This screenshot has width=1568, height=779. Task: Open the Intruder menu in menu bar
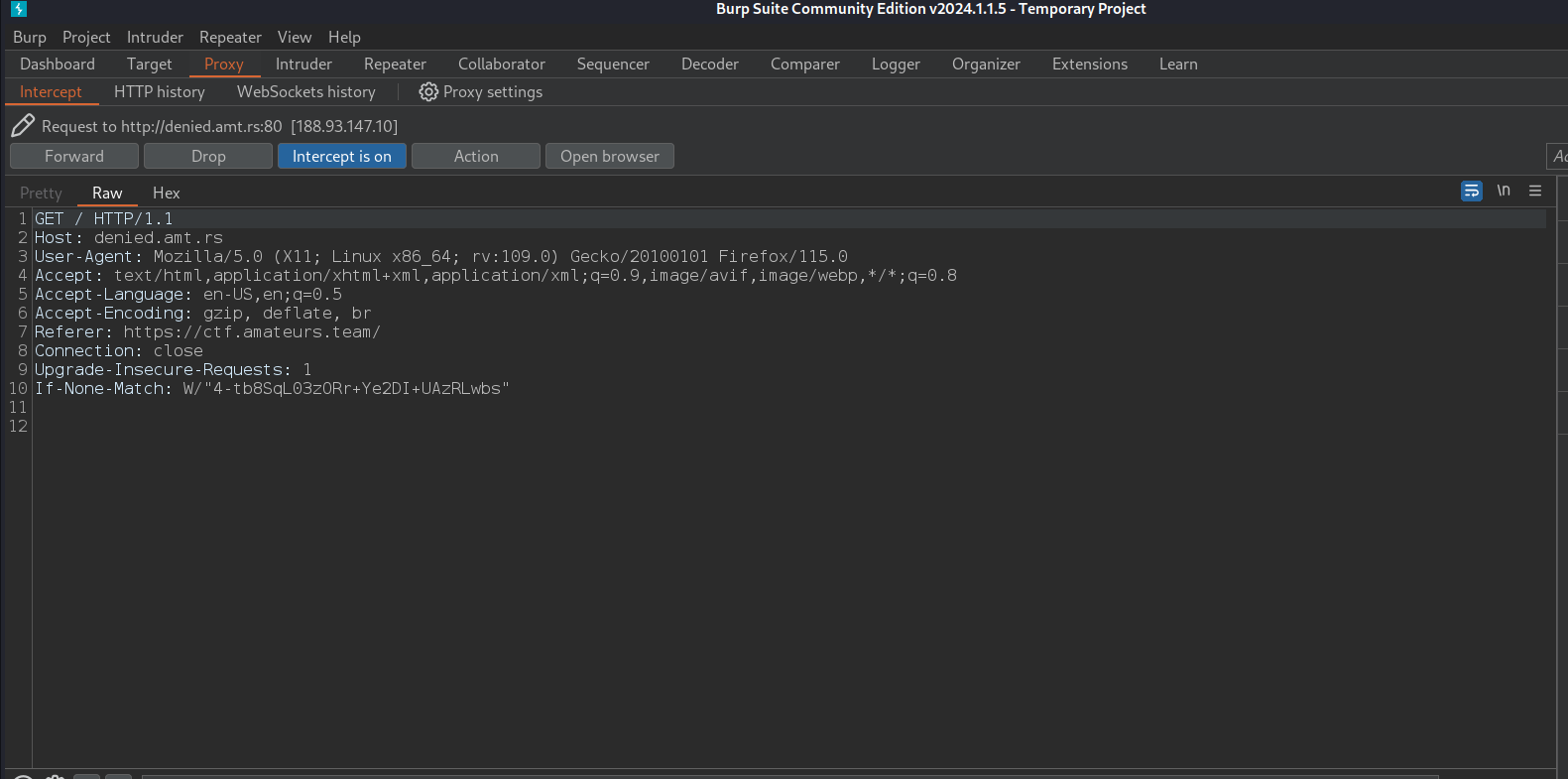click(155, 37)
